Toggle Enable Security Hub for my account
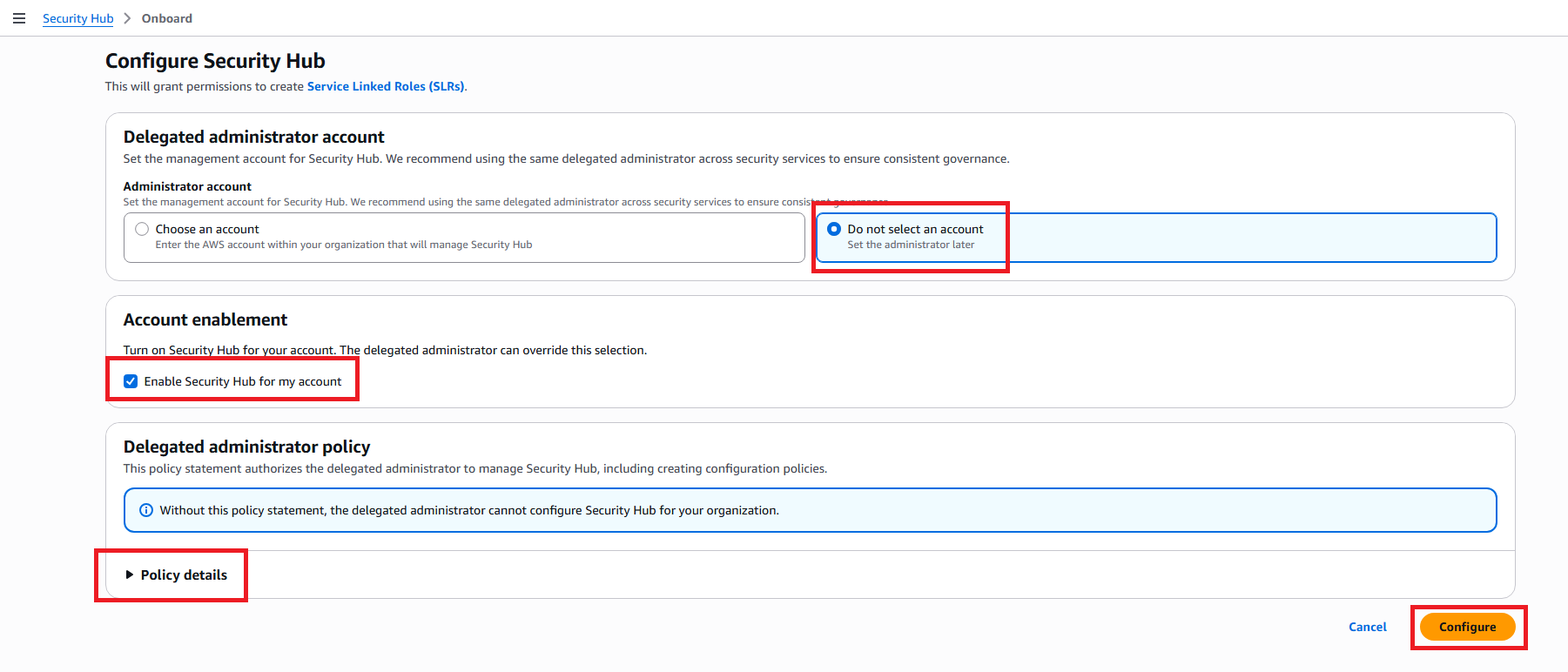The width and height of the screenshot is (1568, 672). pos(131,381)
